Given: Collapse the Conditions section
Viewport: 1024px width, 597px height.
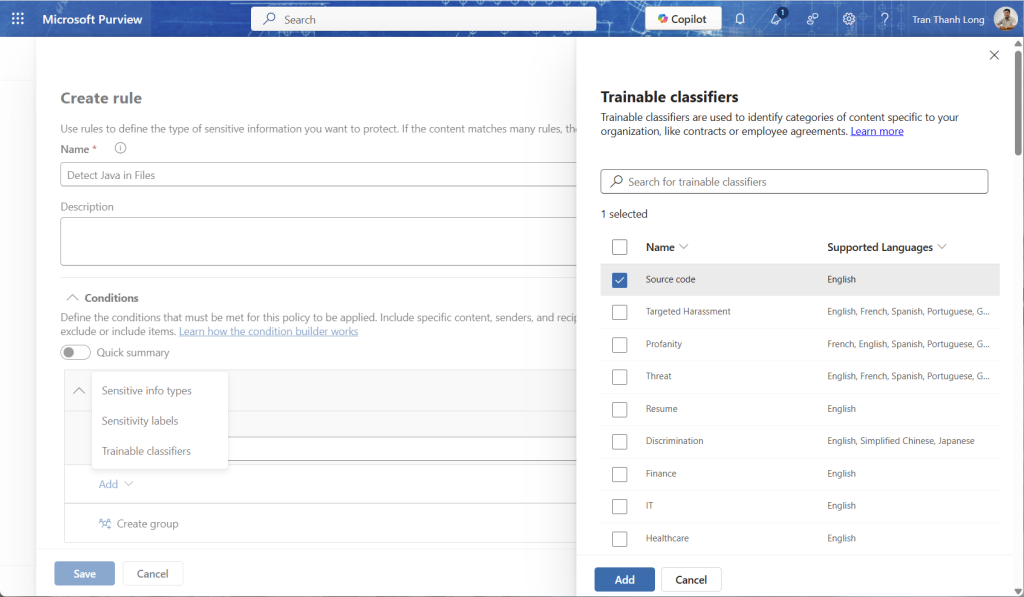Looking at the screenshot, I should [x=72, y=298].
